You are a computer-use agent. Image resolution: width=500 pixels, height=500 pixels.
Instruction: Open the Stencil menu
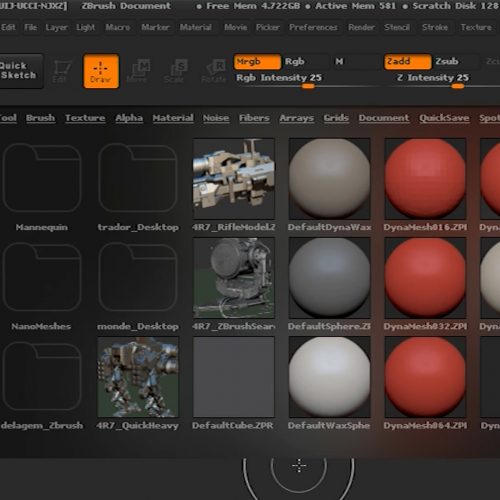[397, 27]
